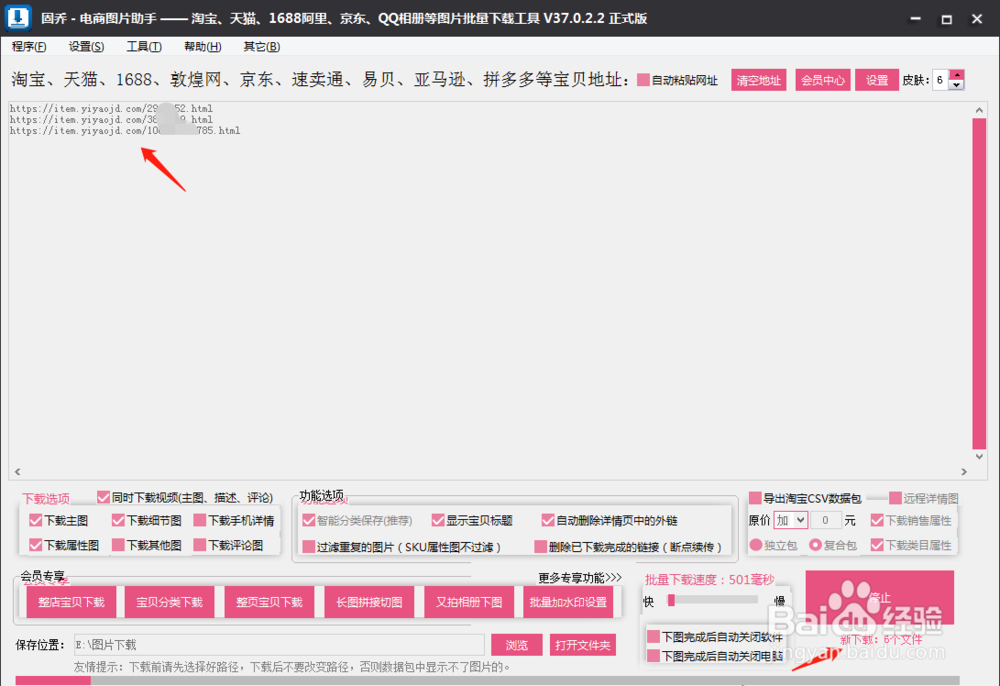This screenshot has height=686, width=1000.
Task: Click the 皮肤 value field
Action: [x=941, y=80]
